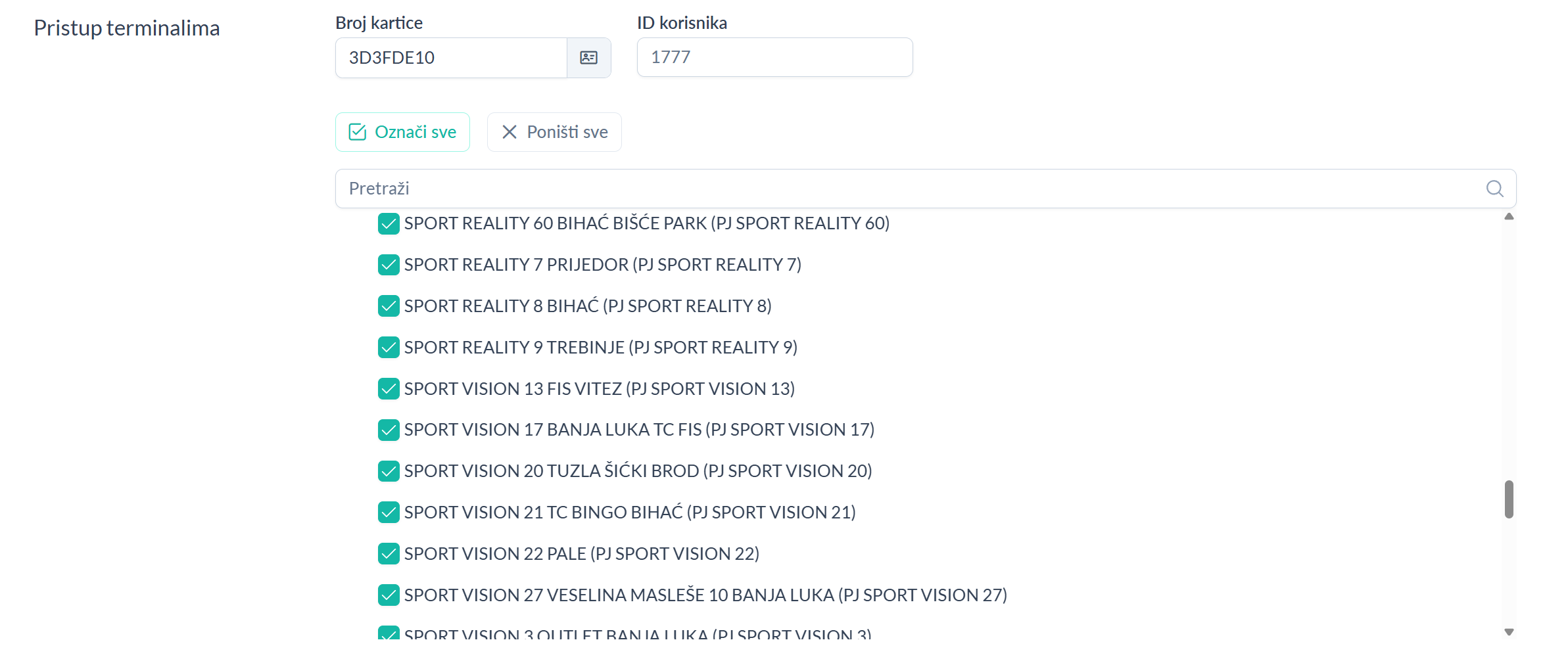The image size is (1568, 663).
Task: Deselect SPORT REALITY 9 TREBINJE checkbox
Action: pos(389,348)
